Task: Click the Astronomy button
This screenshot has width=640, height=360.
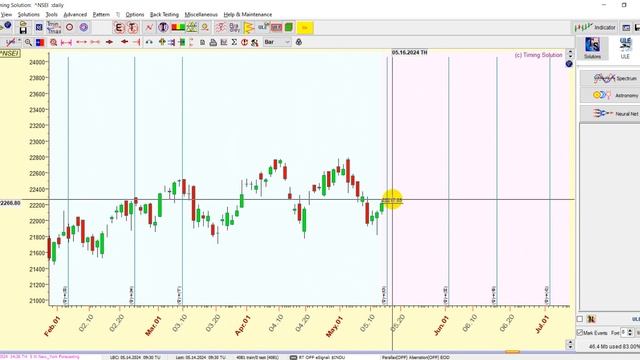Action: (610, 95)
